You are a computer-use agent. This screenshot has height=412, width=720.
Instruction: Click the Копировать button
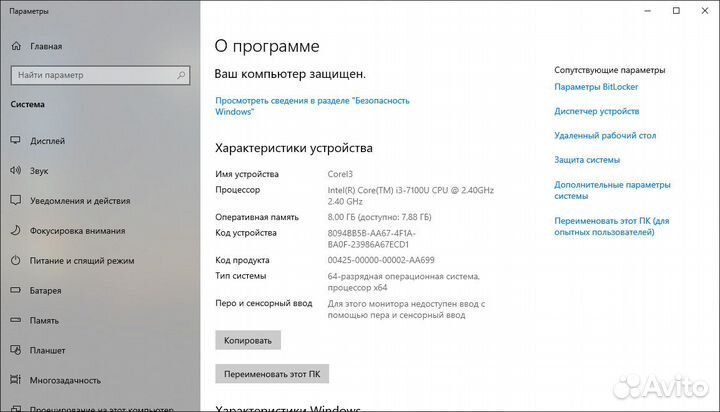pyautogui.click(x=248, y=340)
